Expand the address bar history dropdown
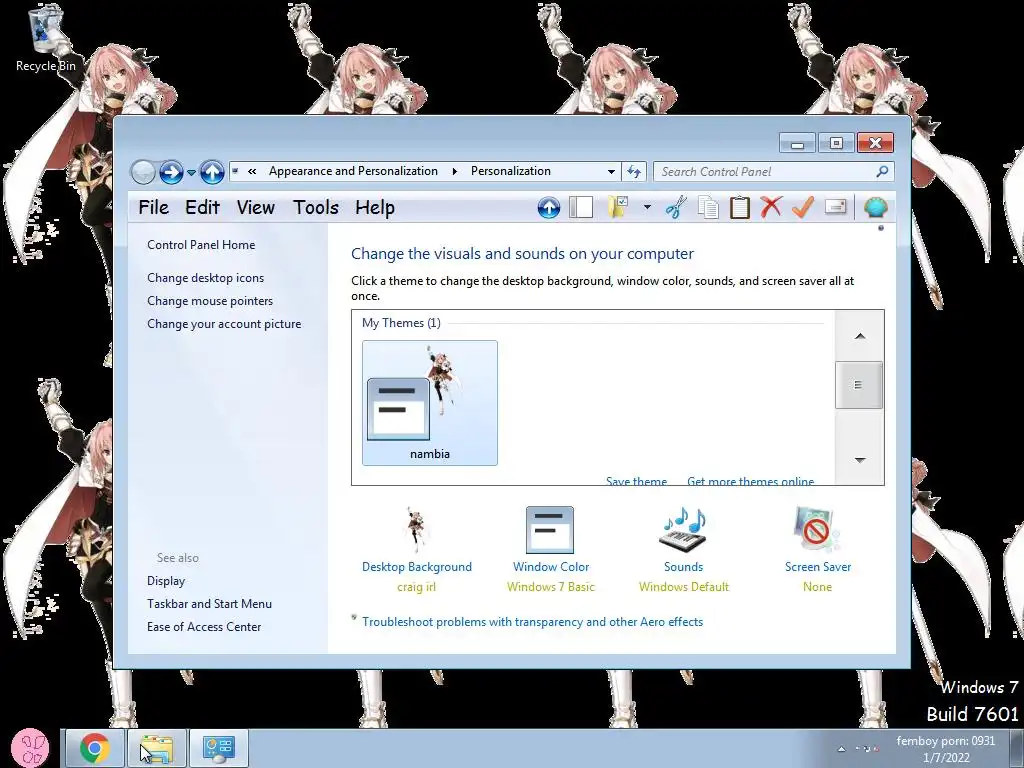This screenshot has height=768, width=1024. pyautogui.click(x=611, y=171)
